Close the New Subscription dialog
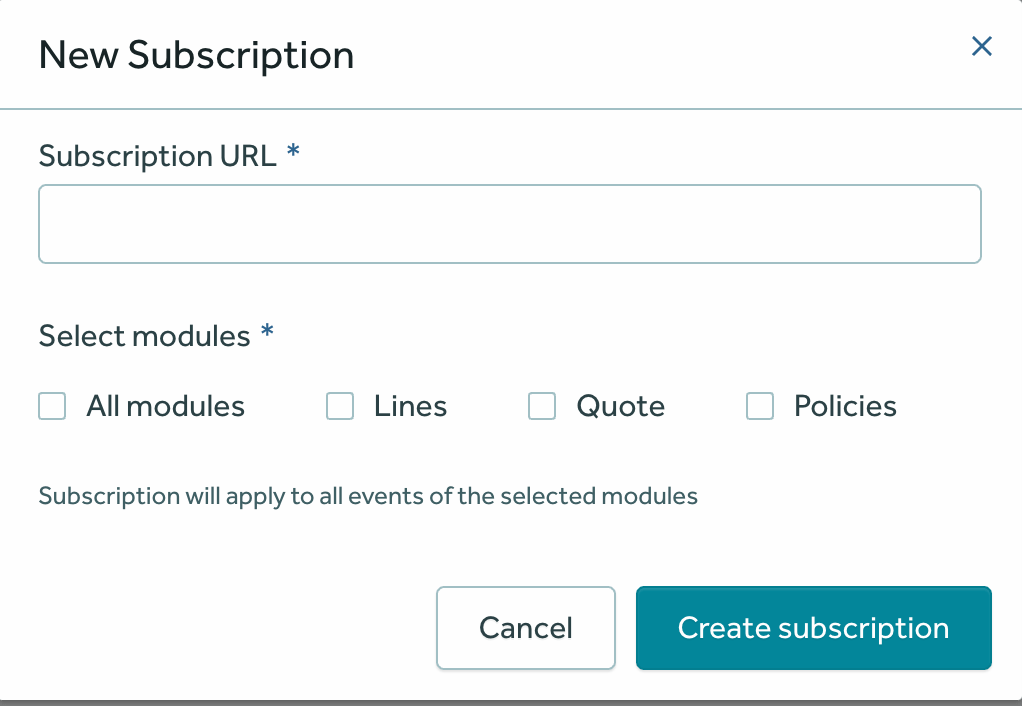Image resolution: width=1022 pixels, height=706 pixels. click(982, 46)
